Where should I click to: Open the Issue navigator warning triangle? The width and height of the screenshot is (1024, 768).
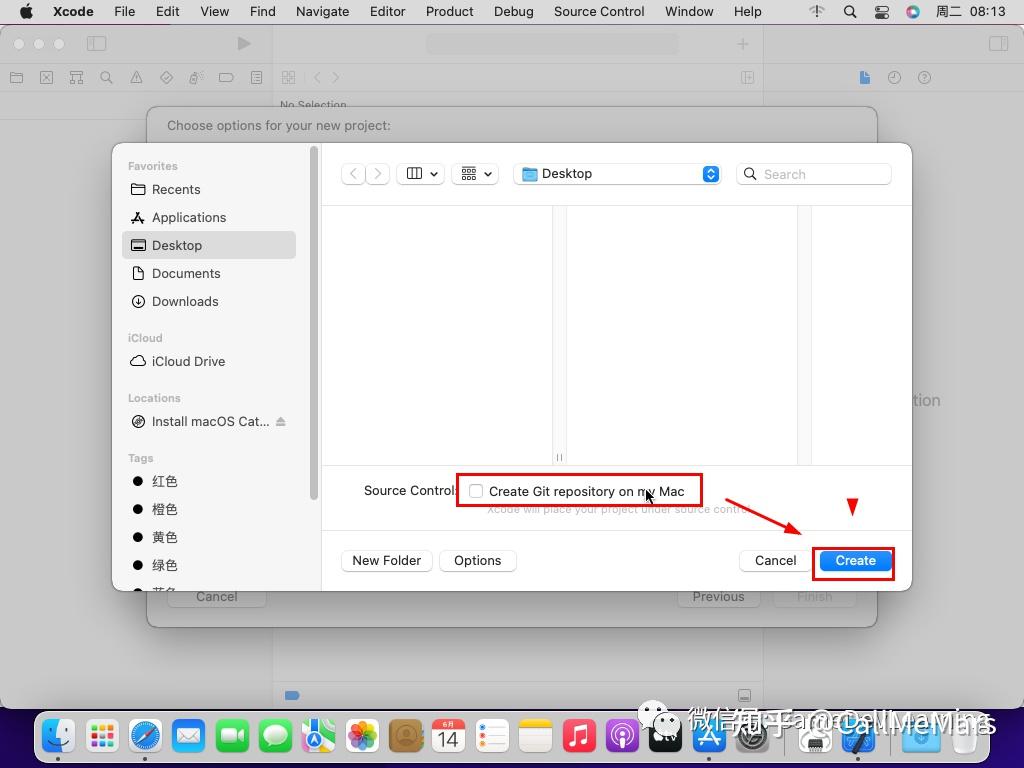(136, 78)
